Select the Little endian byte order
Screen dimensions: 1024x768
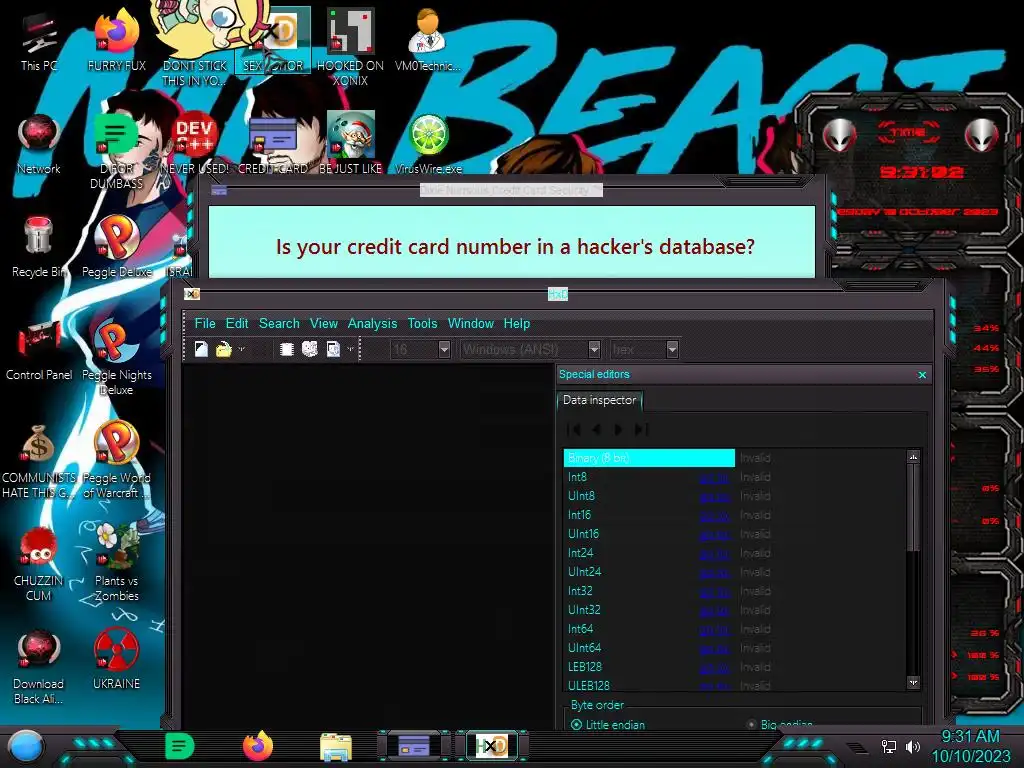607,724
